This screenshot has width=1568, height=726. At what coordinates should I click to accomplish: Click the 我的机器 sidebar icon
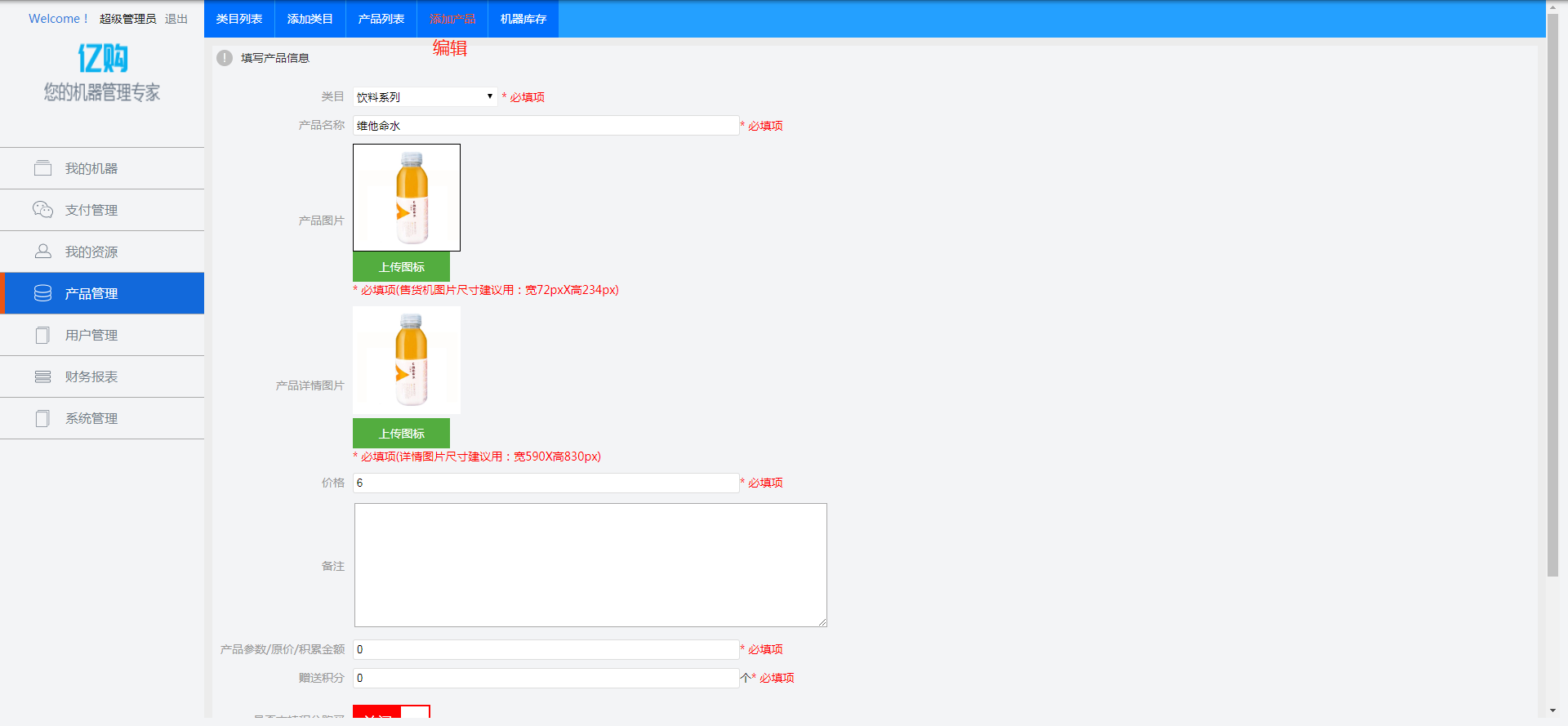coord(42,168)
